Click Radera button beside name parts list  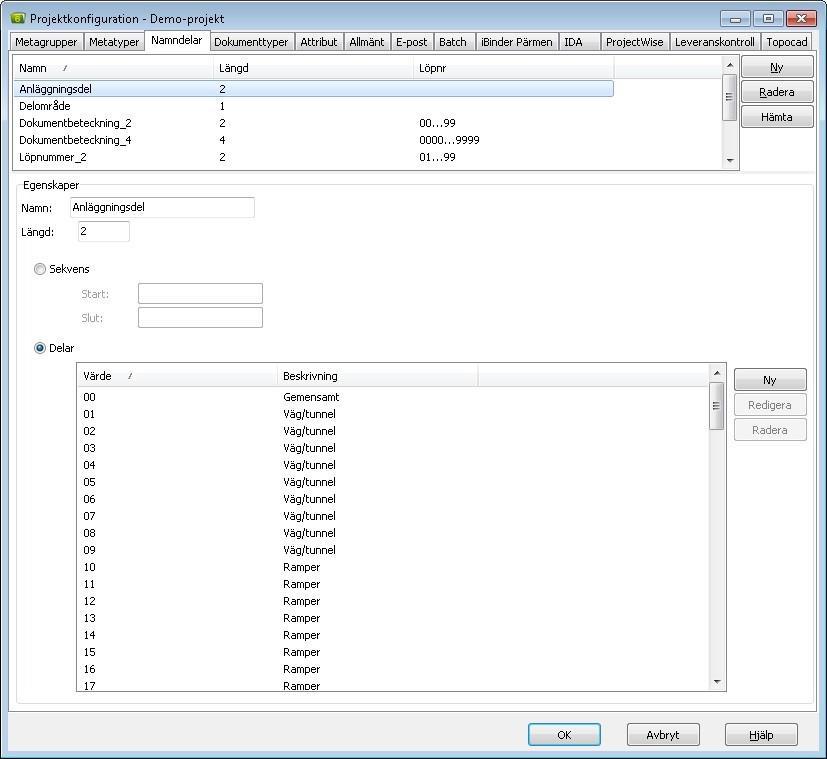tap(777, 92)
